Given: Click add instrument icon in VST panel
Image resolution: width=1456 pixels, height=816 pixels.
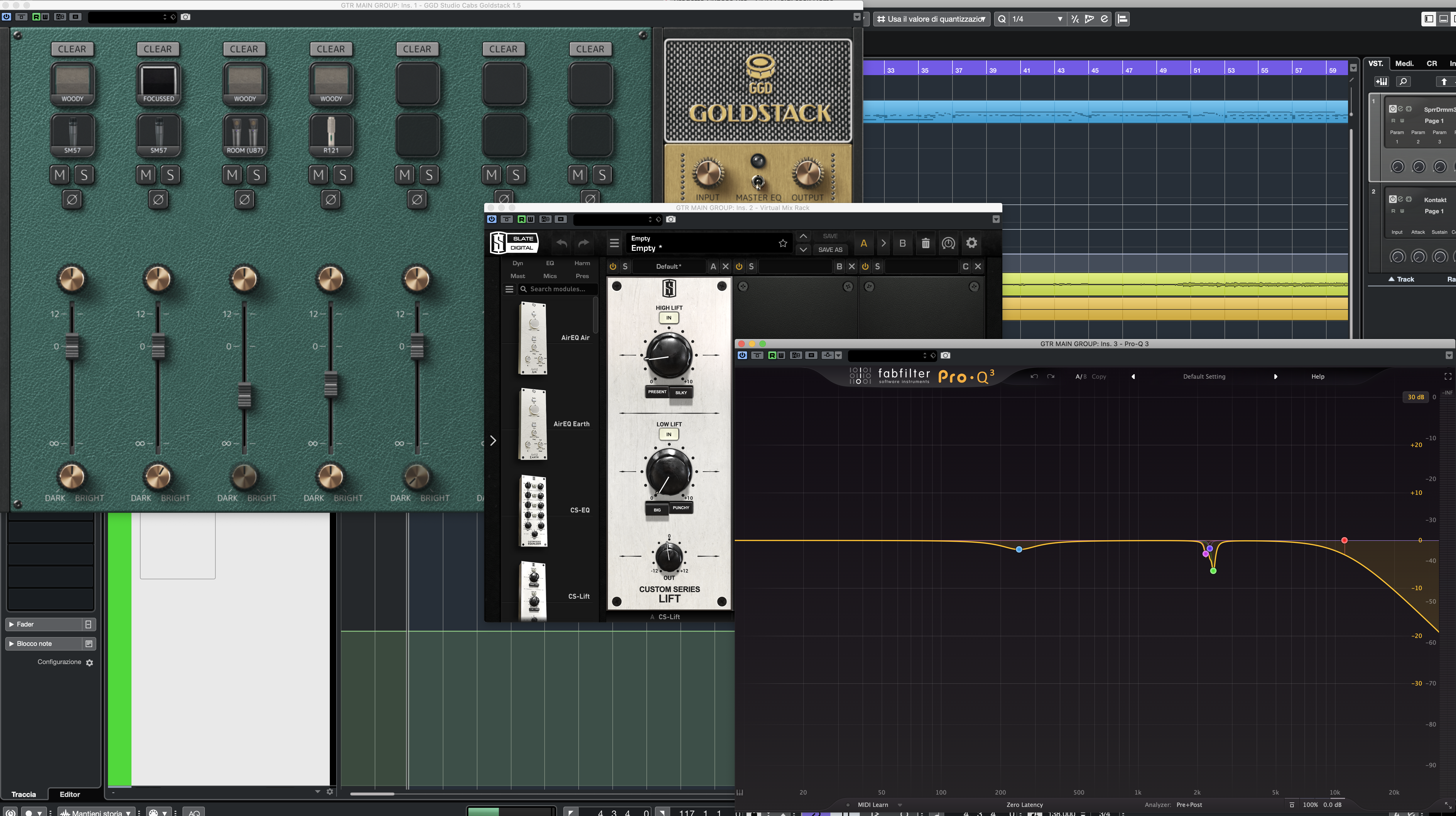Looking at the screenshot, I should (x=1381, y=81).
